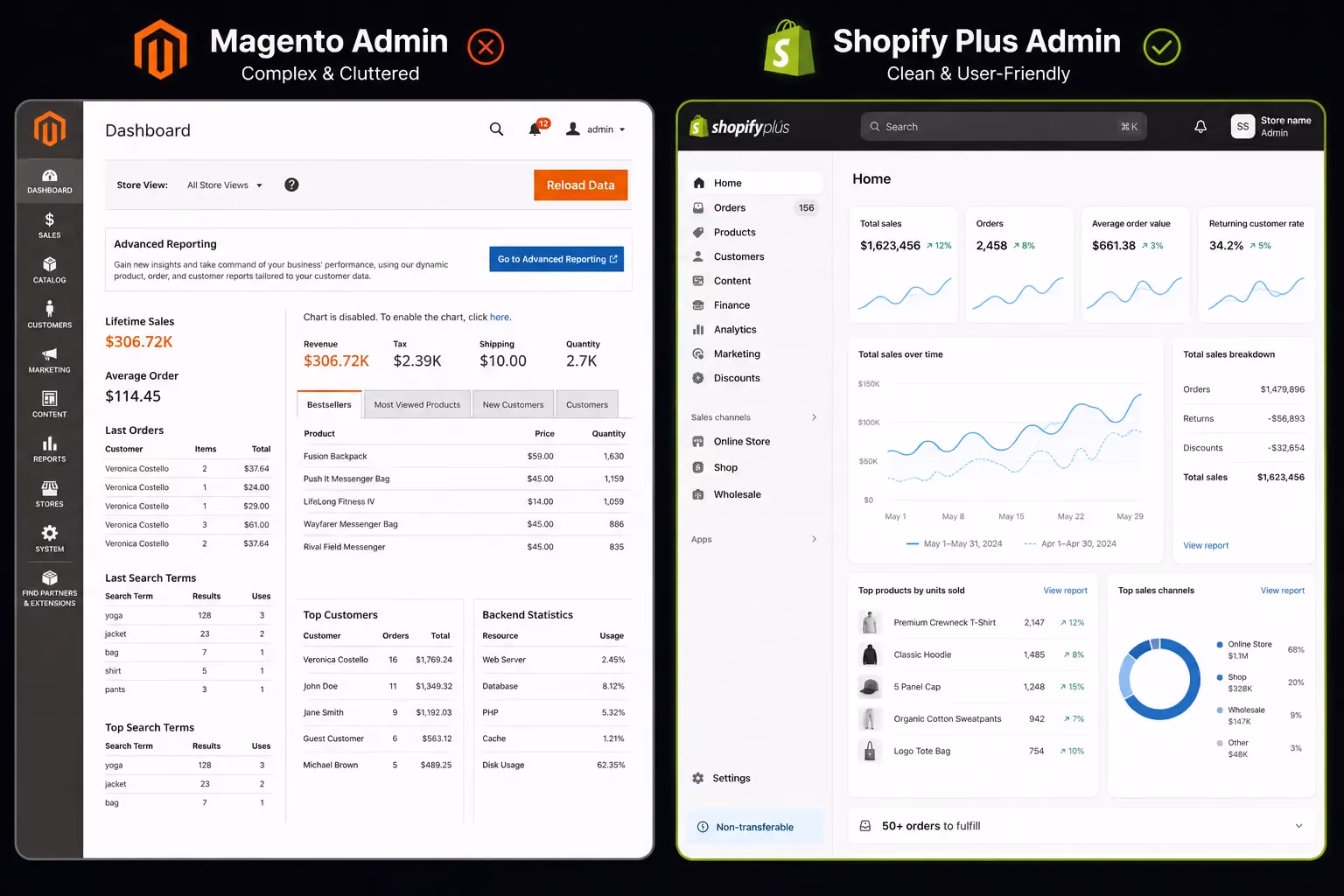The width and height of the screenshot is (1344, 896).
Task: Open the Returning customer rate card
Action: click(x=1256, y=265)
